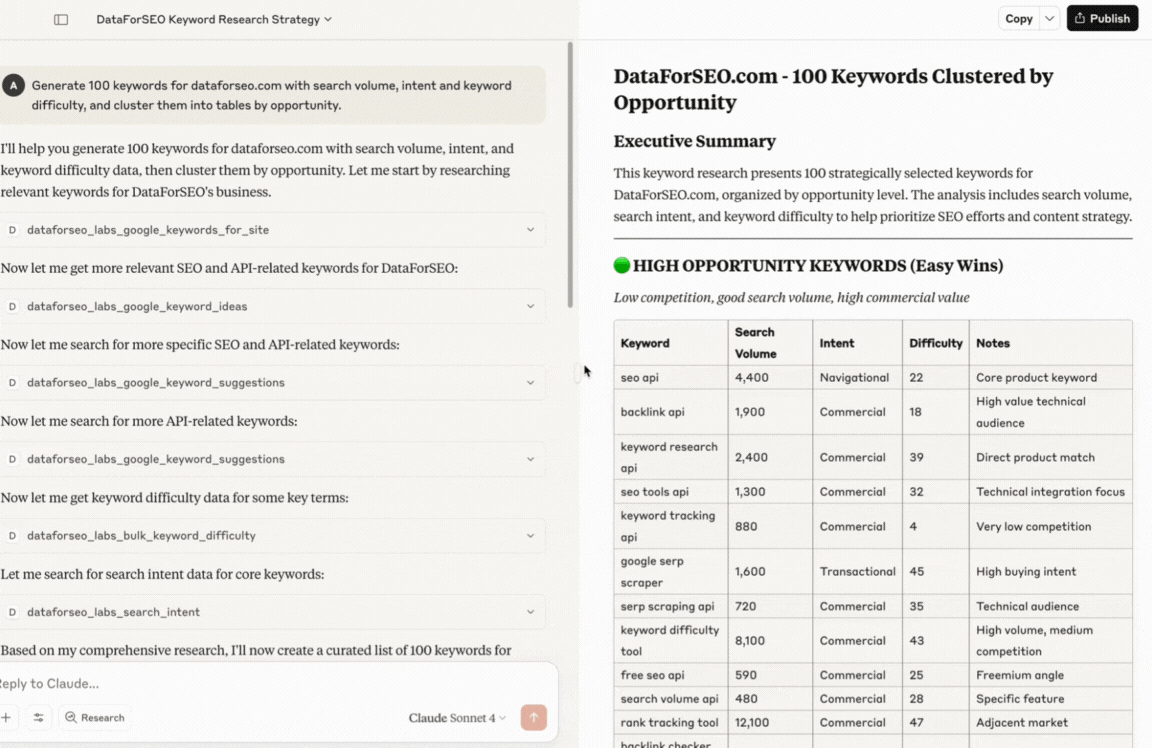Screen dimensions: 1152x748
Task: Click the user avatar 'A' icon
Action: [13, 86]
